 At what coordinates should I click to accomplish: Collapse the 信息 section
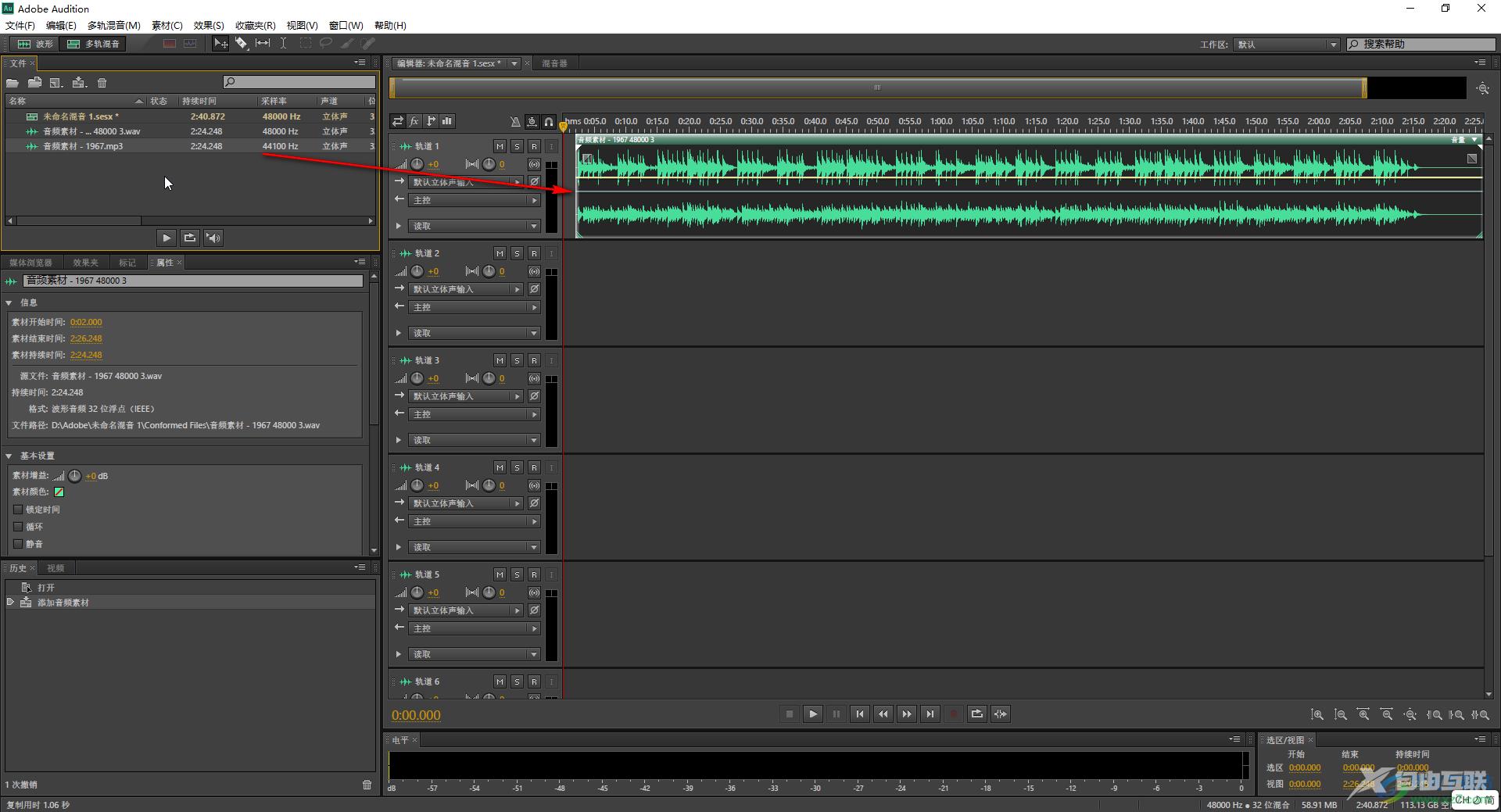click(x=9, y=302)
